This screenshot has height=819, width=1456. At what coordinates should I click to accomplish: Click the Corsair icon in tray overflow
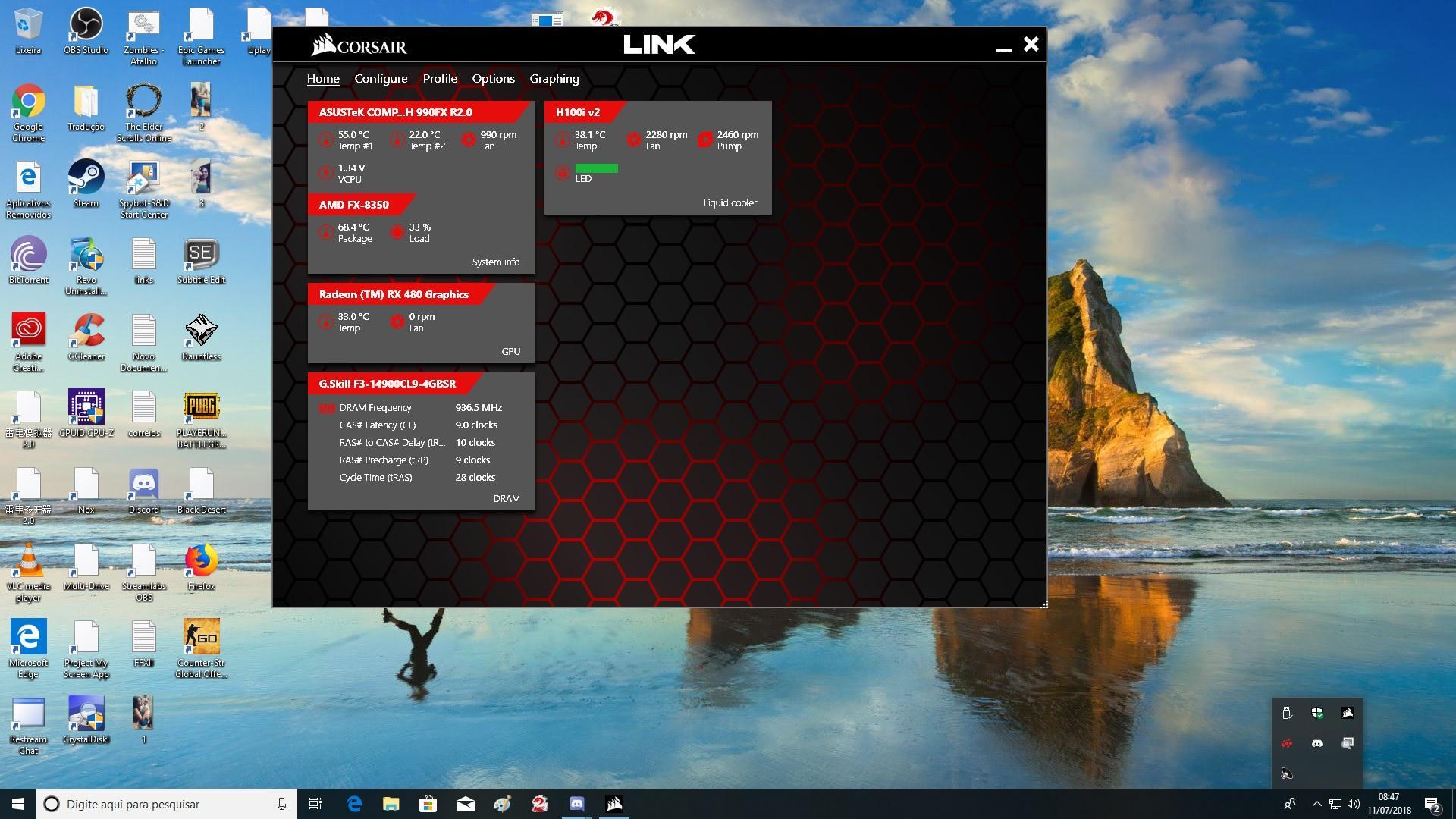coord(1348,713)
